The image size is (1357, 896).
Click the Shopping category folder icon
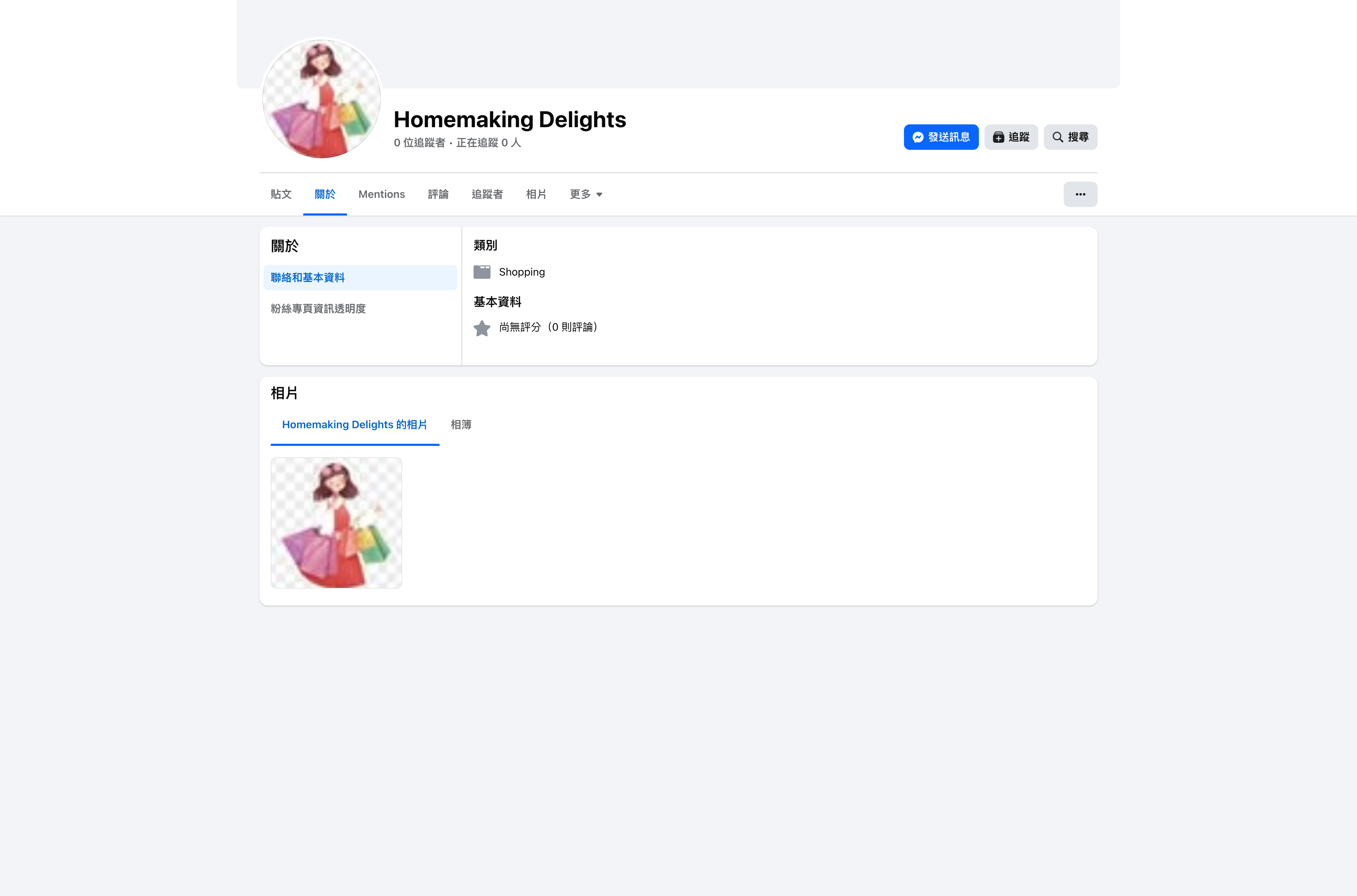[x=482, y=272]
